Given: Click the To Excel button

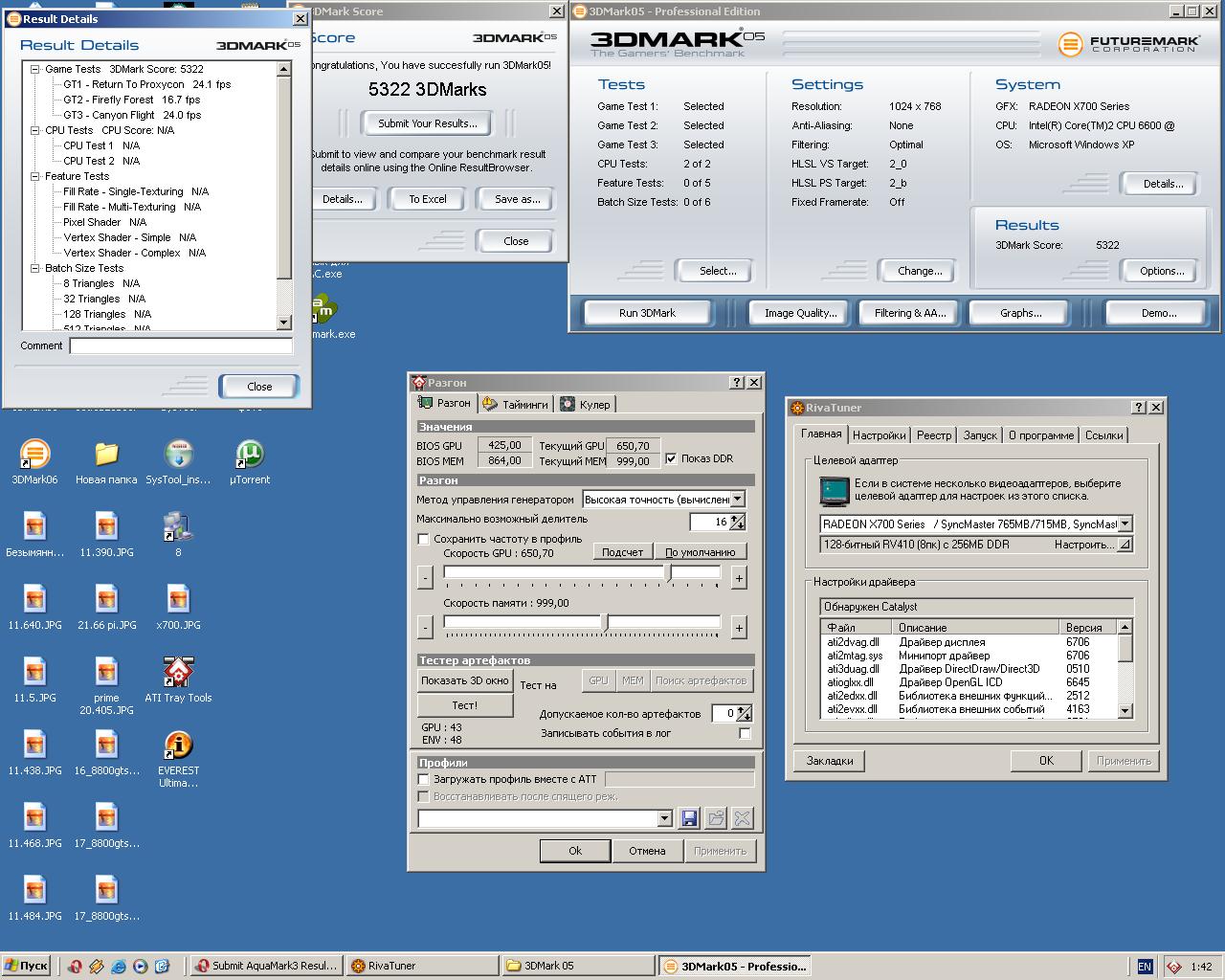Looking at the screenshot, I should click(x=427, y=199).
